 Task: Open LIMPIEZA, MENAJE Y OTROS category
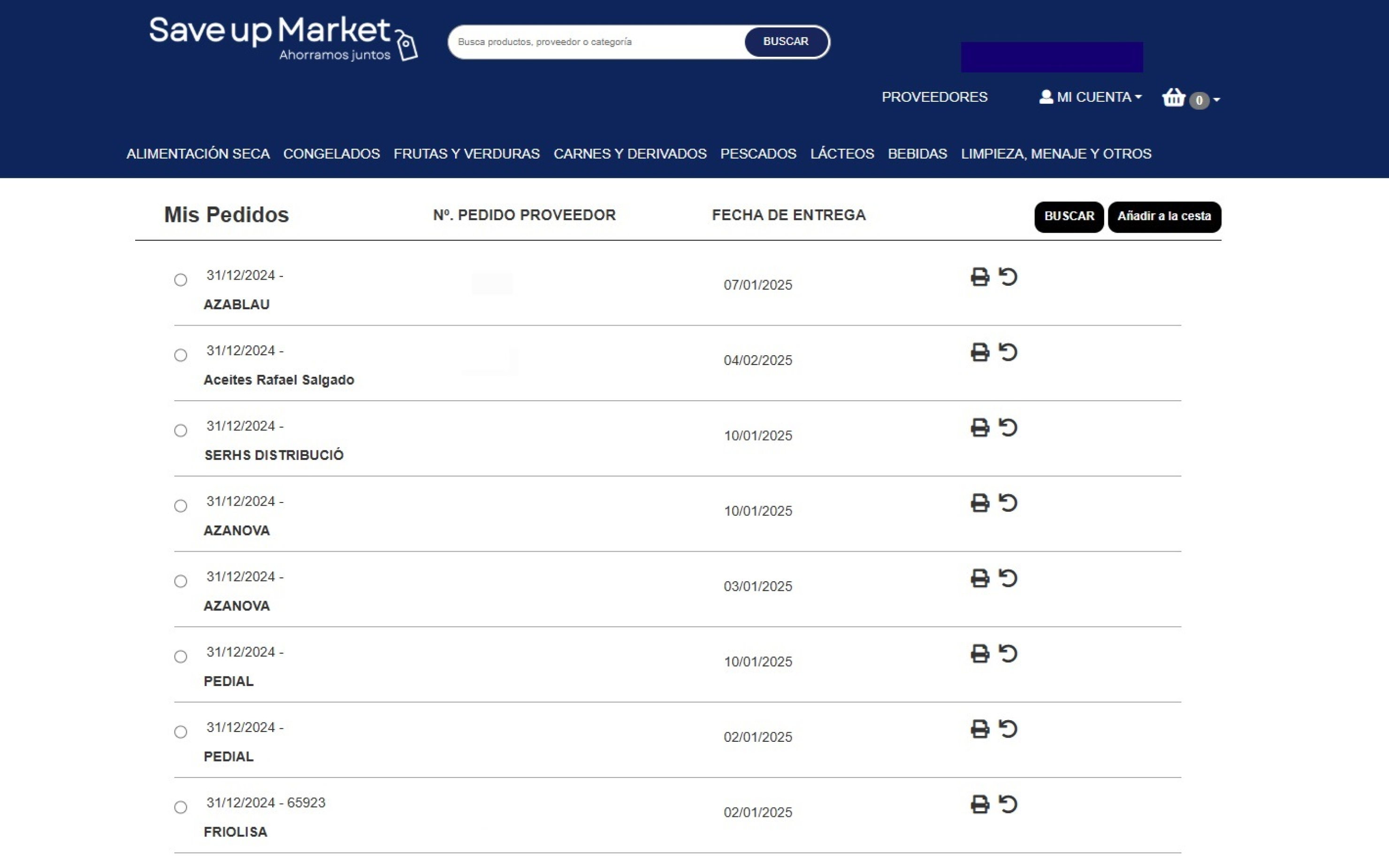[1056, 154]
